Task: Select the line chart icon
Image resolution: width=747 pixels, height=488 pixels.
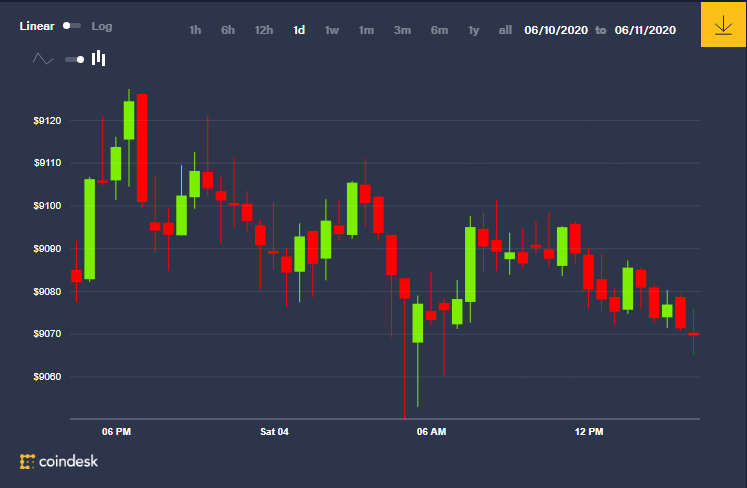Action: (x=43, y=59)
